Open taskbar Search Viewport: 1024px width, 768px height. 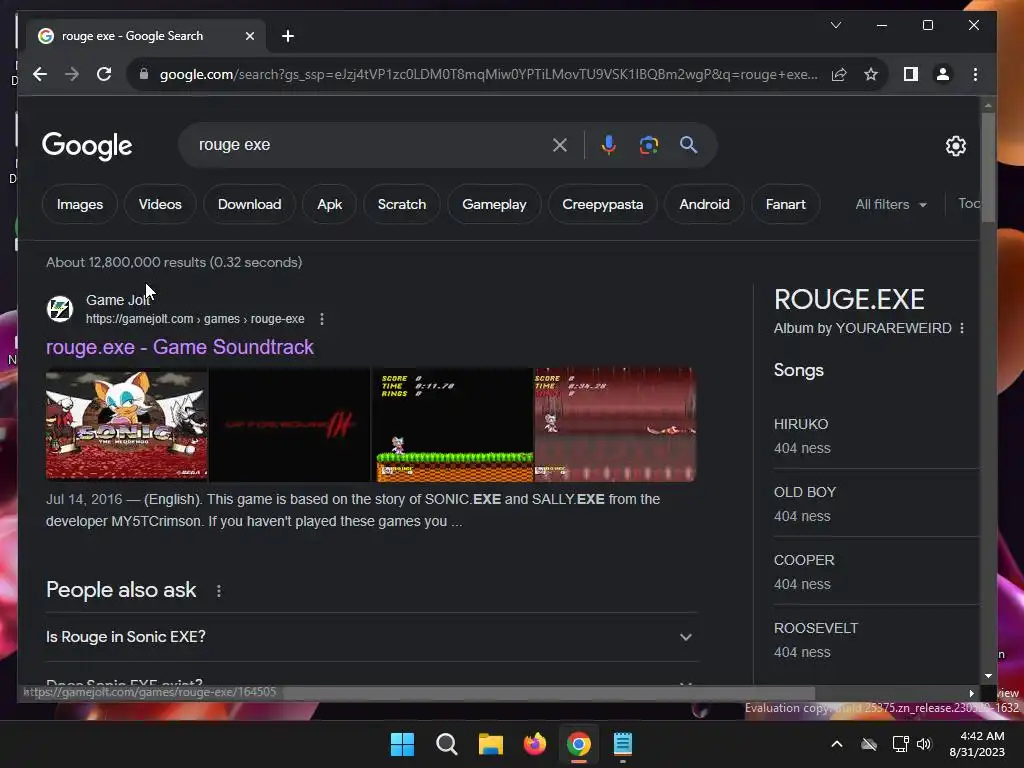pyautogui.click(x=447, y=744)
